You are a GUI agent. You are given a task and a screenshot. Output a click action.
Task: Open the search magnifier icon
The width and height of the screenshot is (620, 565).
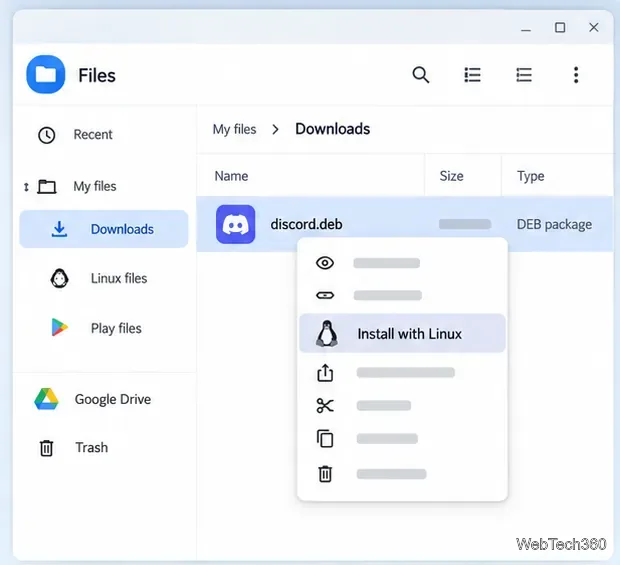click(x=421, y=75)
